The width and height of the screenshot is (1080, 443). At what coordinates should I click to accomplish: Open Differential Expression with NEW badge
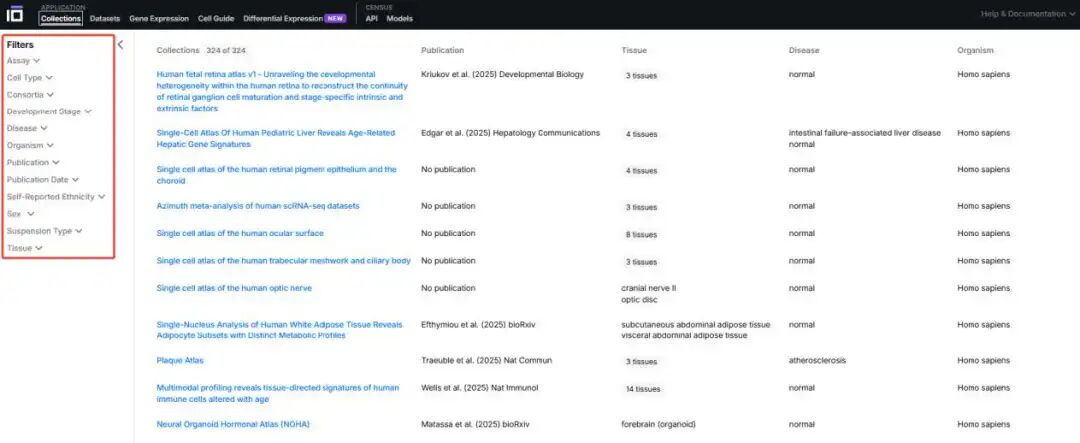click(x=295, y=18)
